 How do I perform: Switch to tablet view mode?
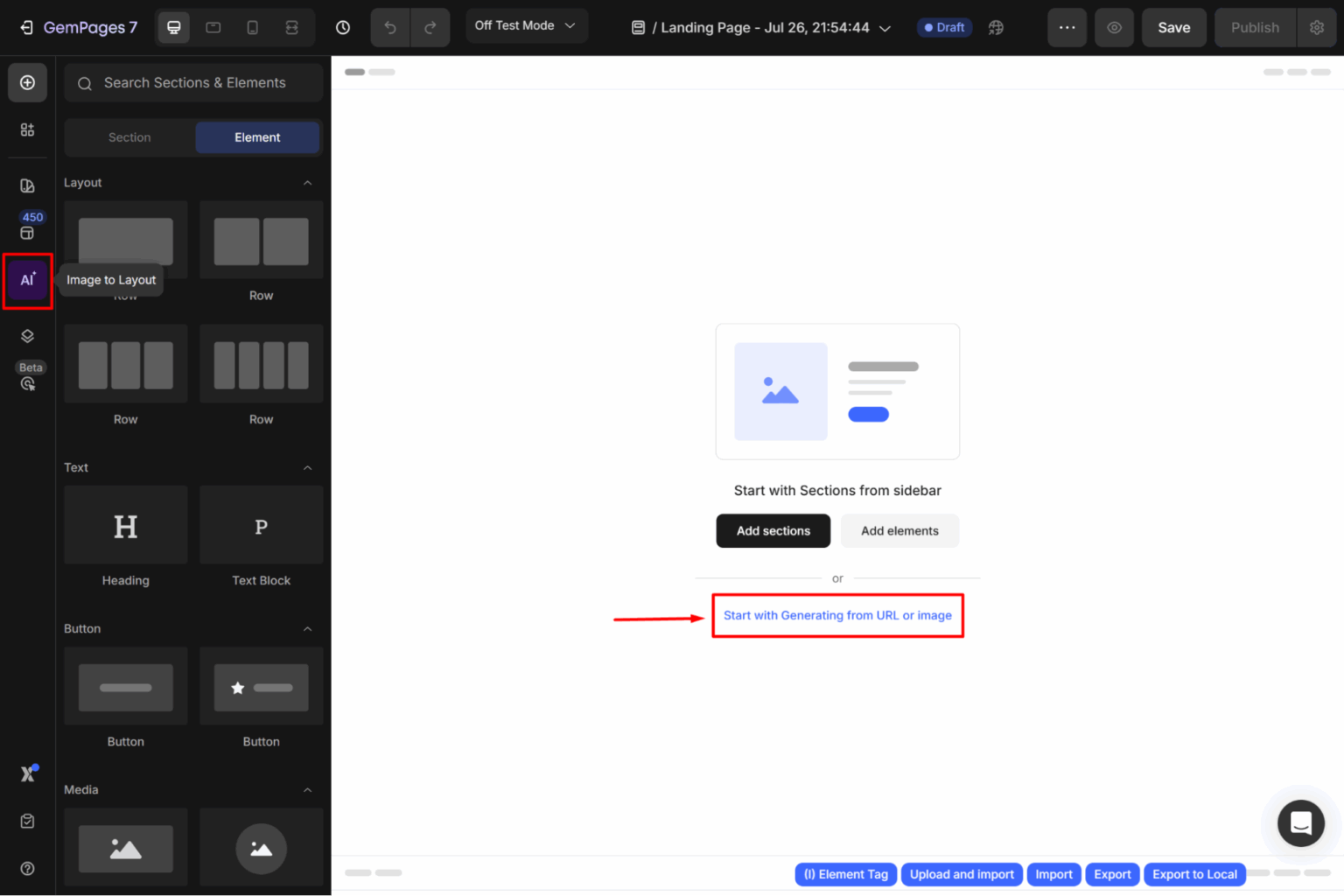[213, 27]
